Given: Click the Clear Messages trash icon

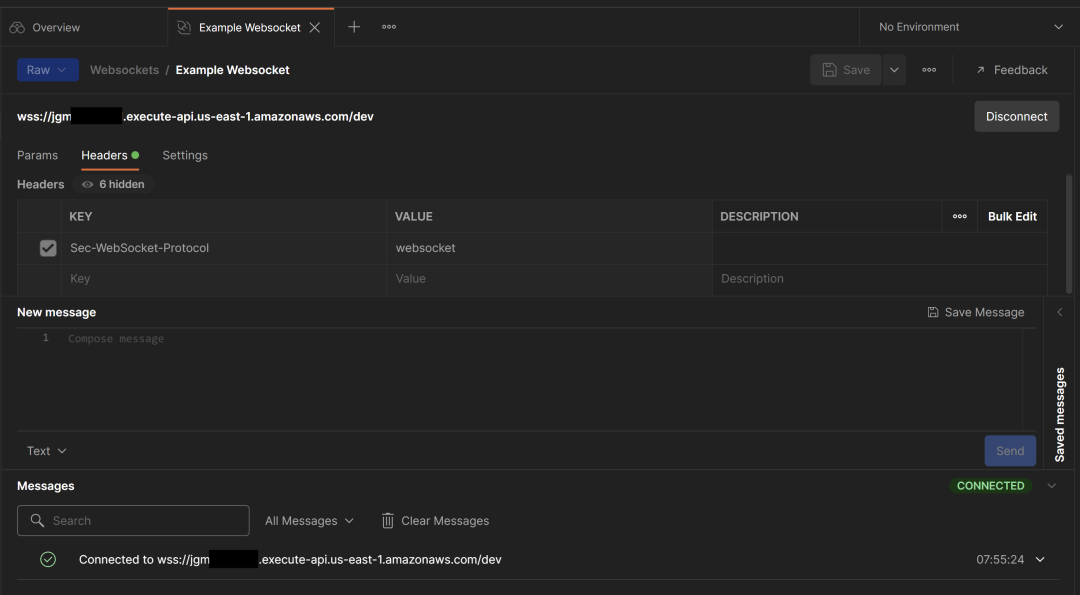Looking at the screenshot, I should point(388,521).
